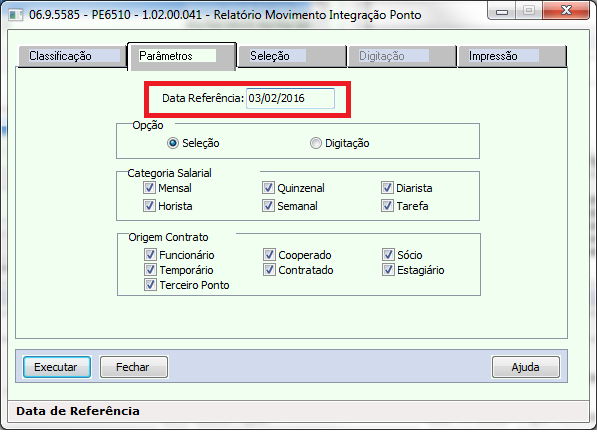This screenshot has width=597, height=433.
Task: Open the Seleção tab
Action: (292, 56)
